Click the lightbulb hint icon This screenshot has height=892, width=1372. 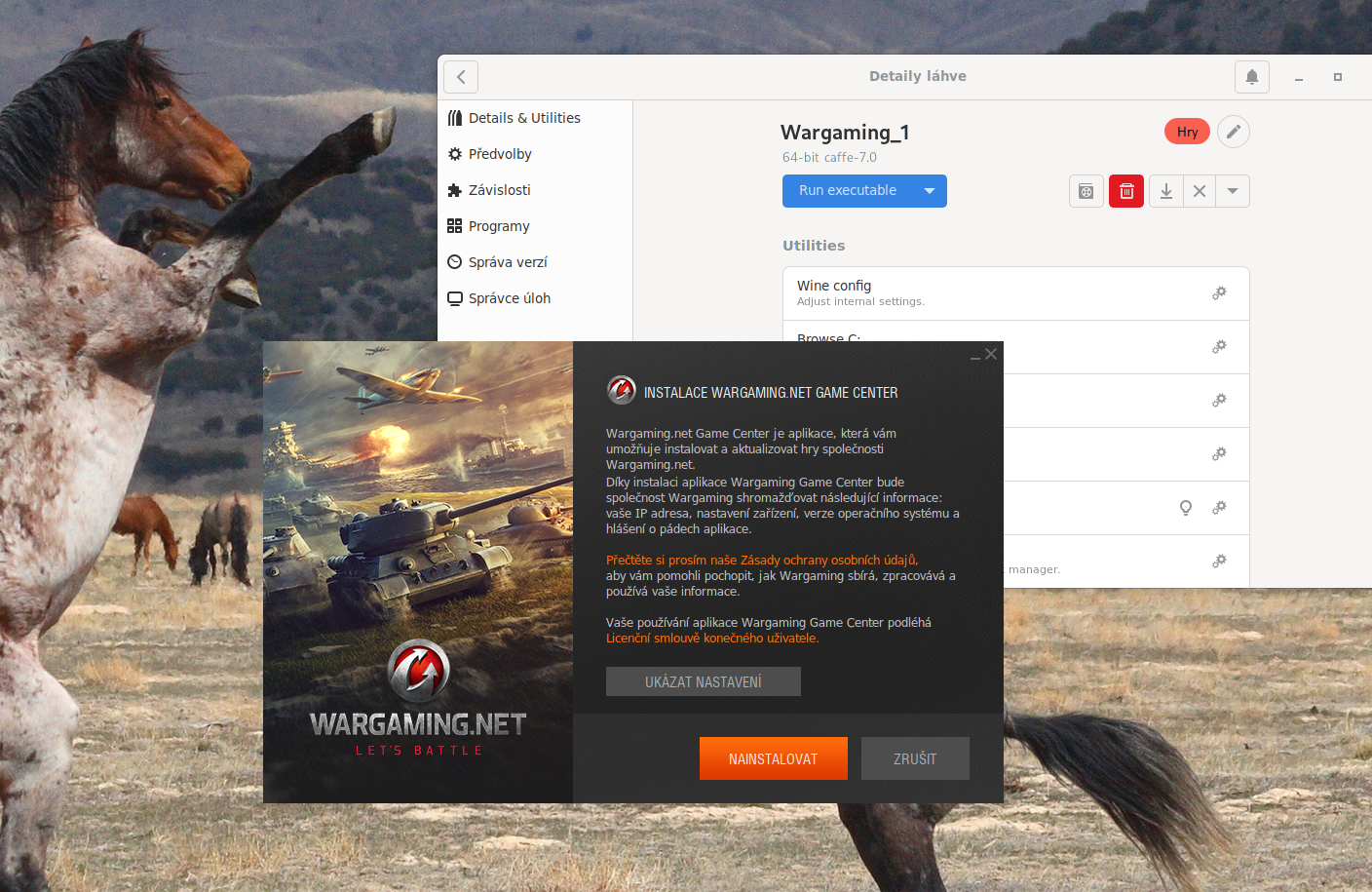pos(1186,508)
